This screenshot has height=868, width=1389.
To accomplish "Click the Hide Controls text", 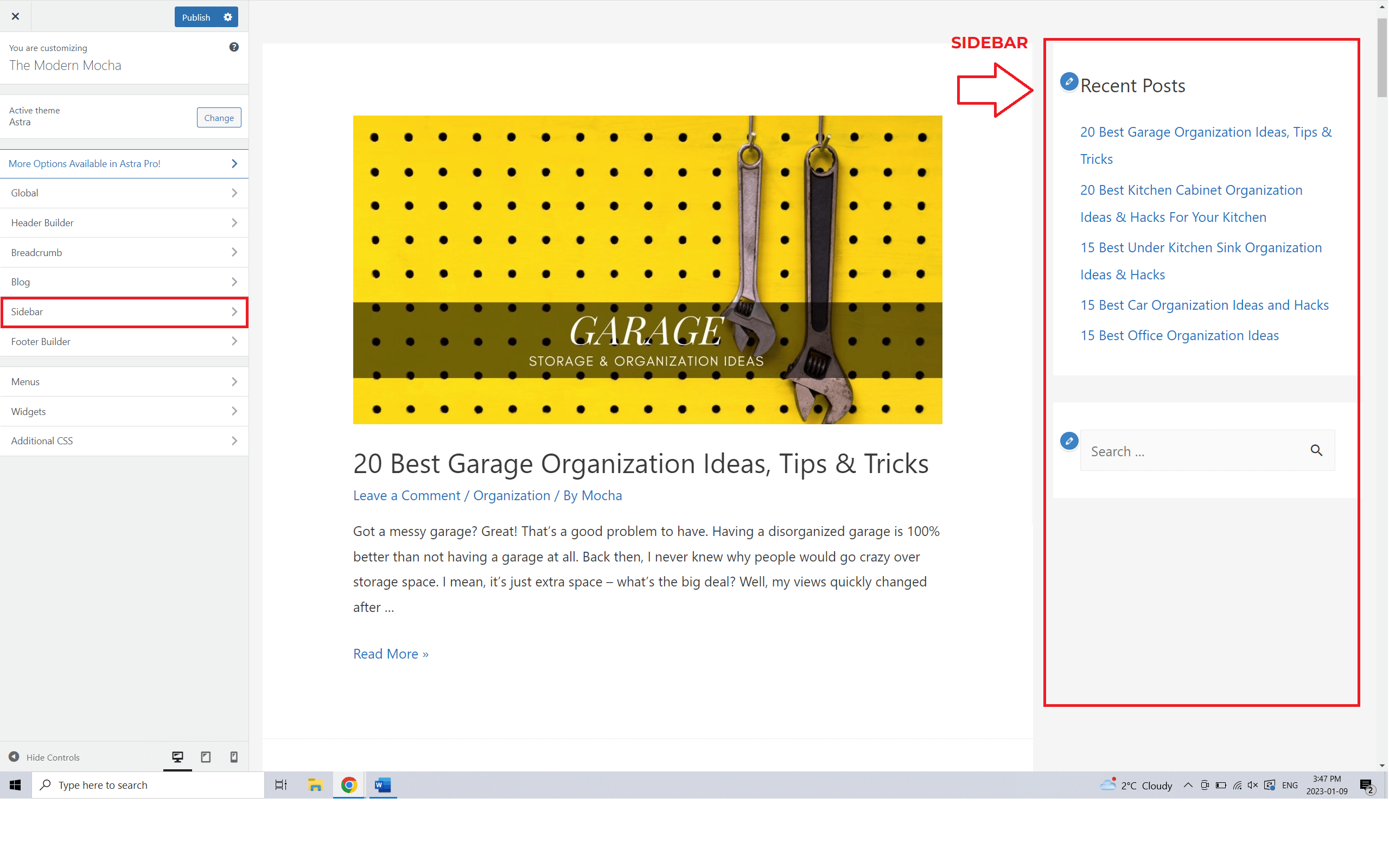I will (x=53, y=758).
